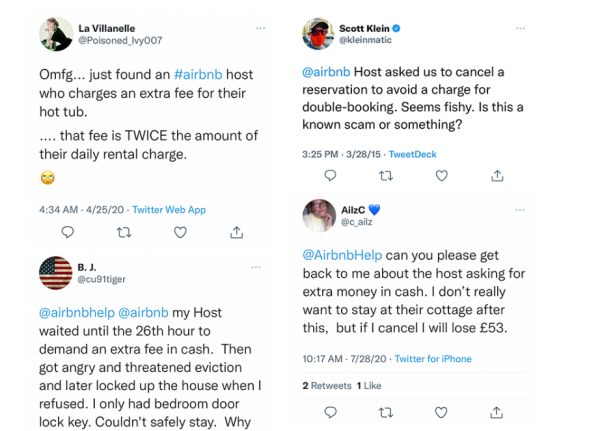Like AilzC's cottage tweet
Image resolution: width=600 pixels, height=431 pixels.
point(442,411)
